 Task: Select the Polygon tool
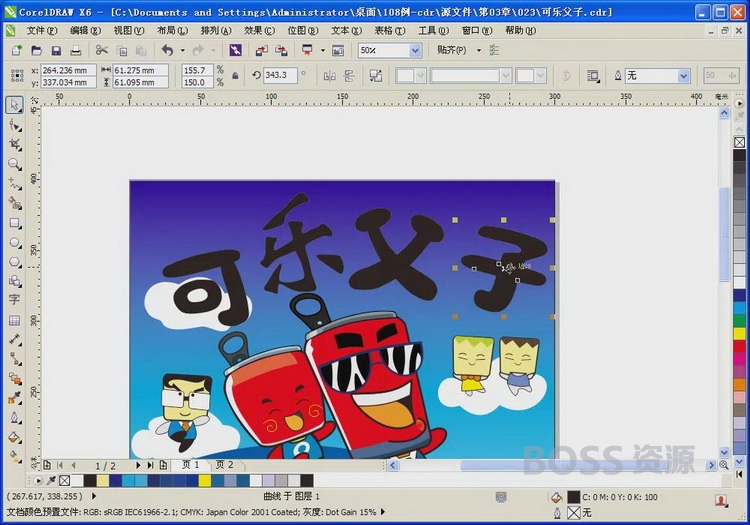point(15,262)
